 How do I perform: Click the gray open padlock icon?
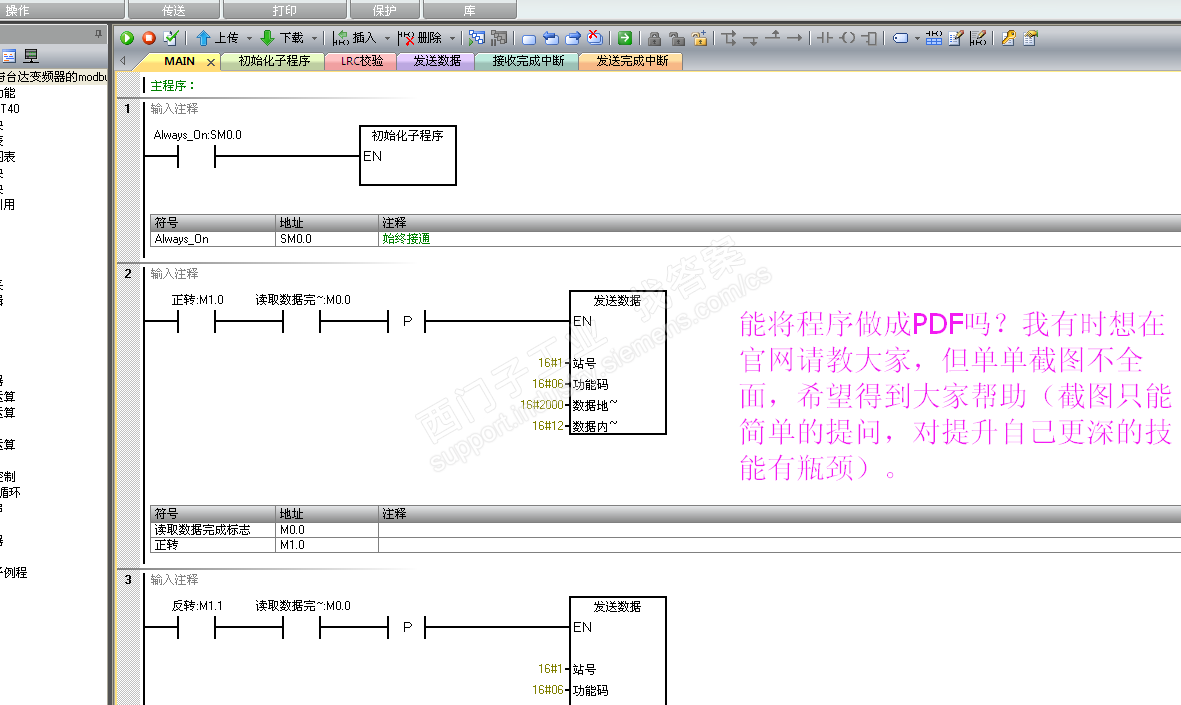click(x=676, y=38)
